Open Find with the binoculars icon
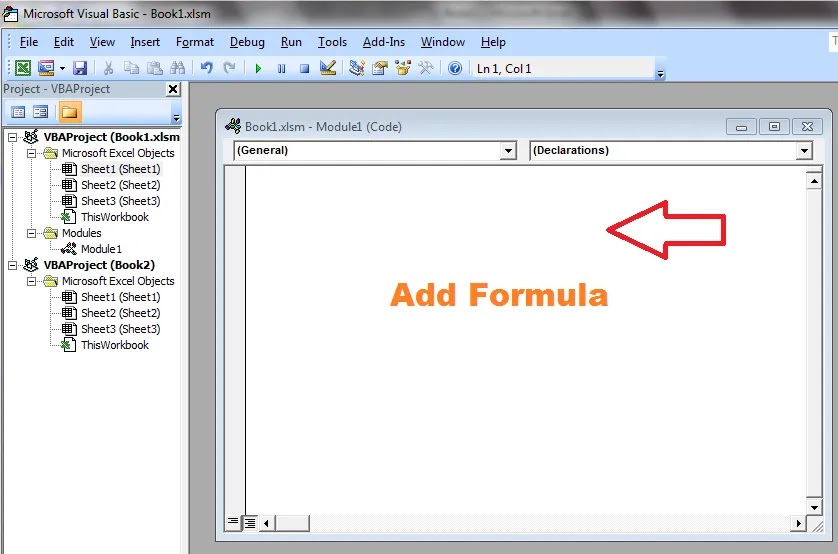This screenshot has width=838, height=554. [177, 68]
